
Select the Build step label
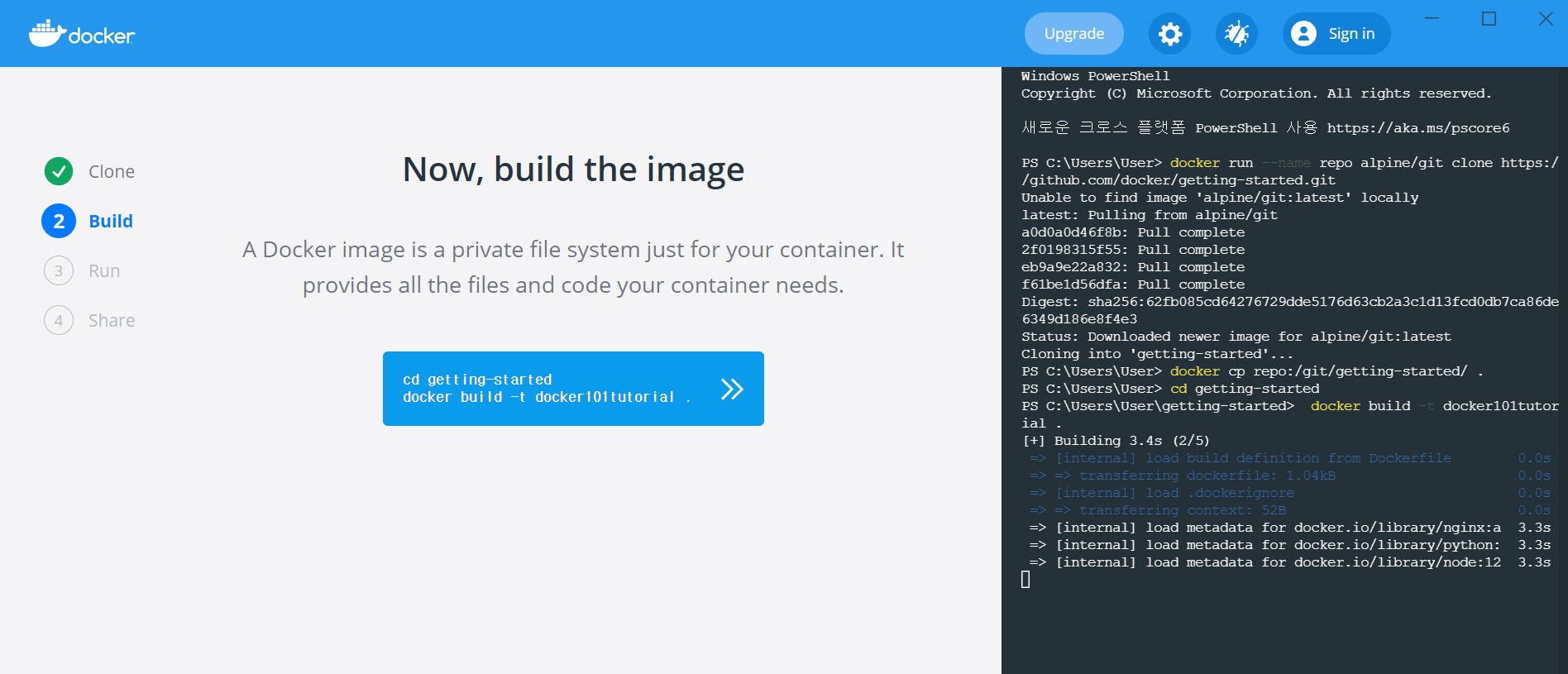(111, 221)
